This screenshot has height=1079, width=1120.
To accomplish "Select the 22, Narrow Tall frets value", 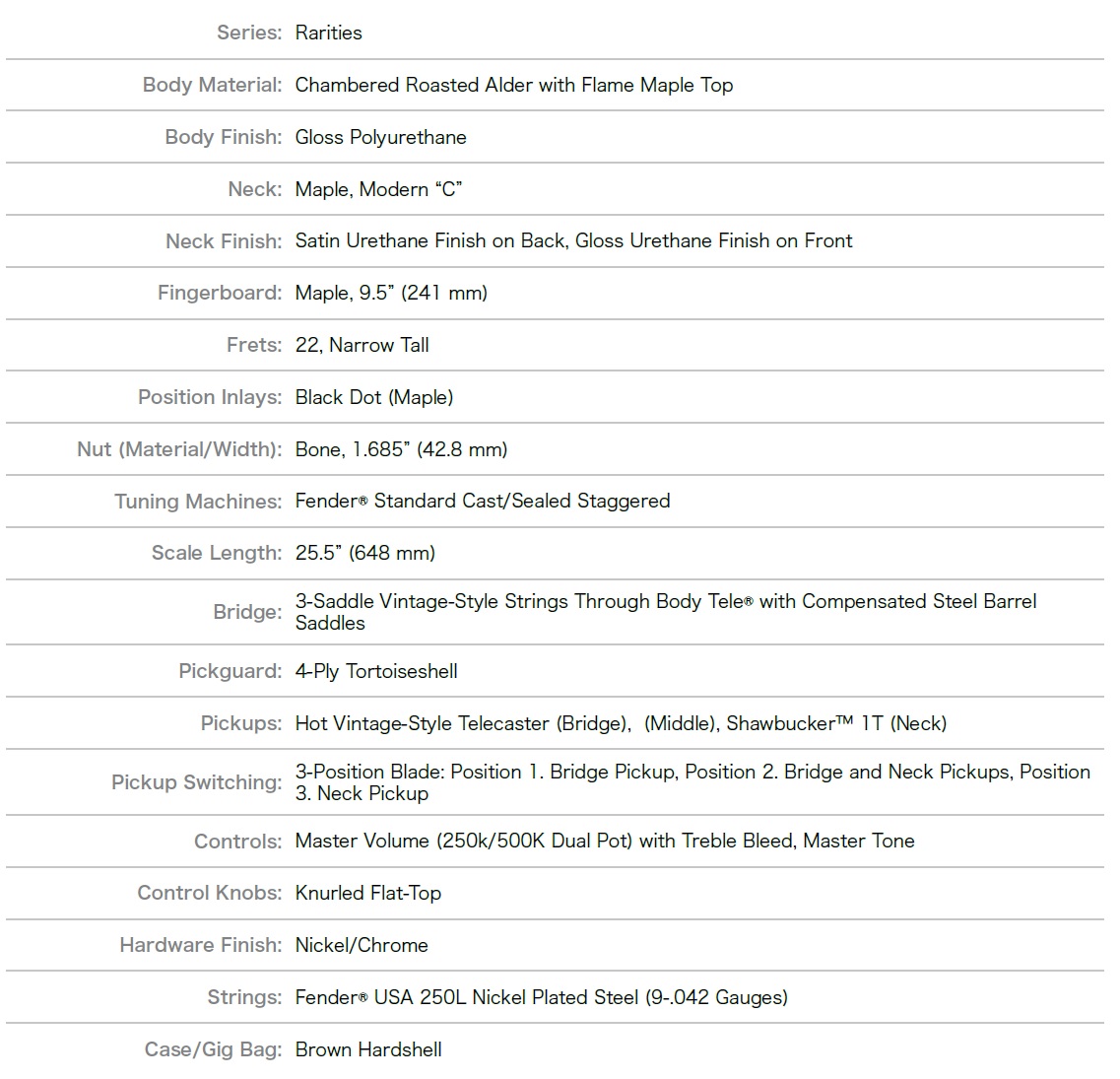I will (362, 345).
